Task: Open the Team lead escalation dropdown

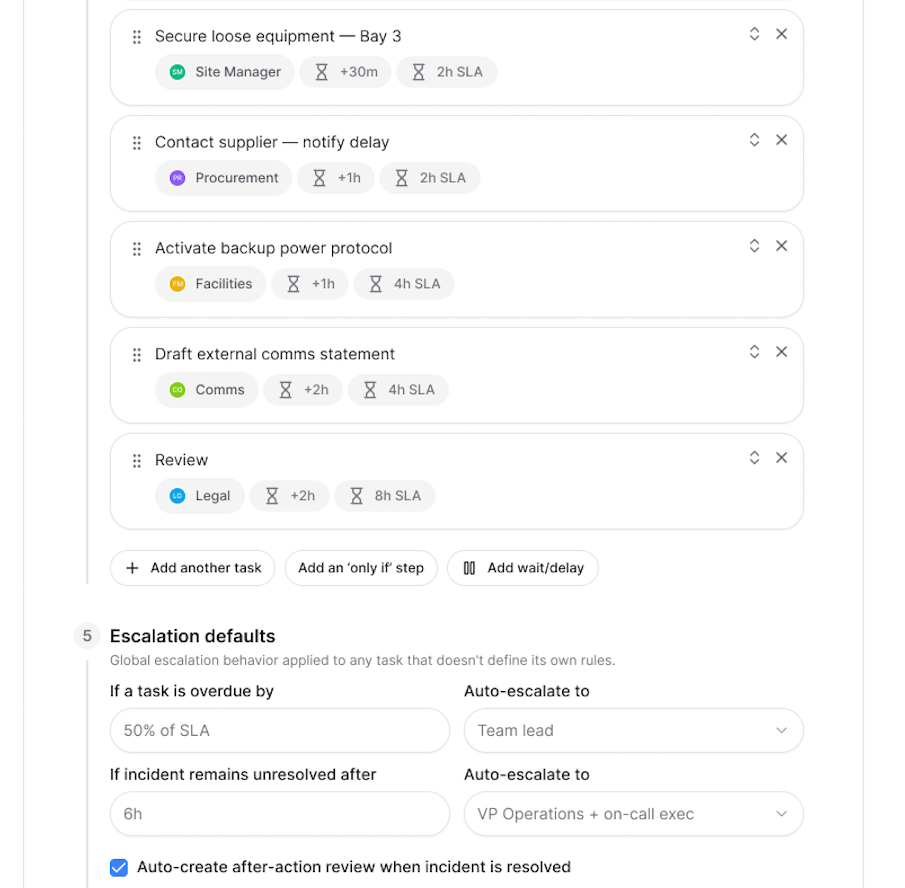Action: [634, 730]
